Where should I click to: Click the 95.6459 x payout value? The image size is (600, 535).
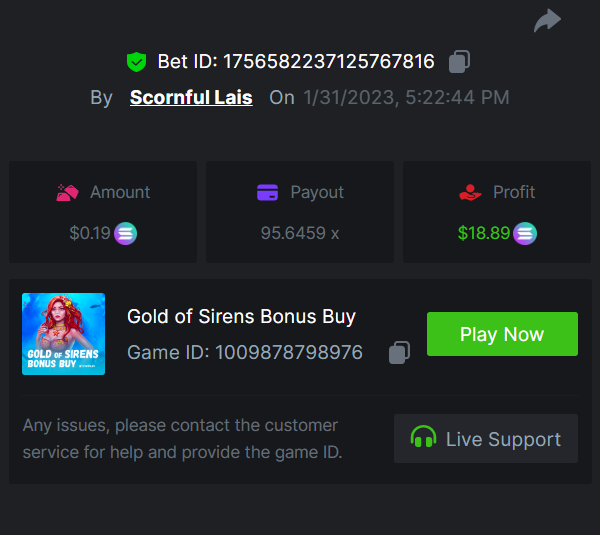(x=300, y=234)
